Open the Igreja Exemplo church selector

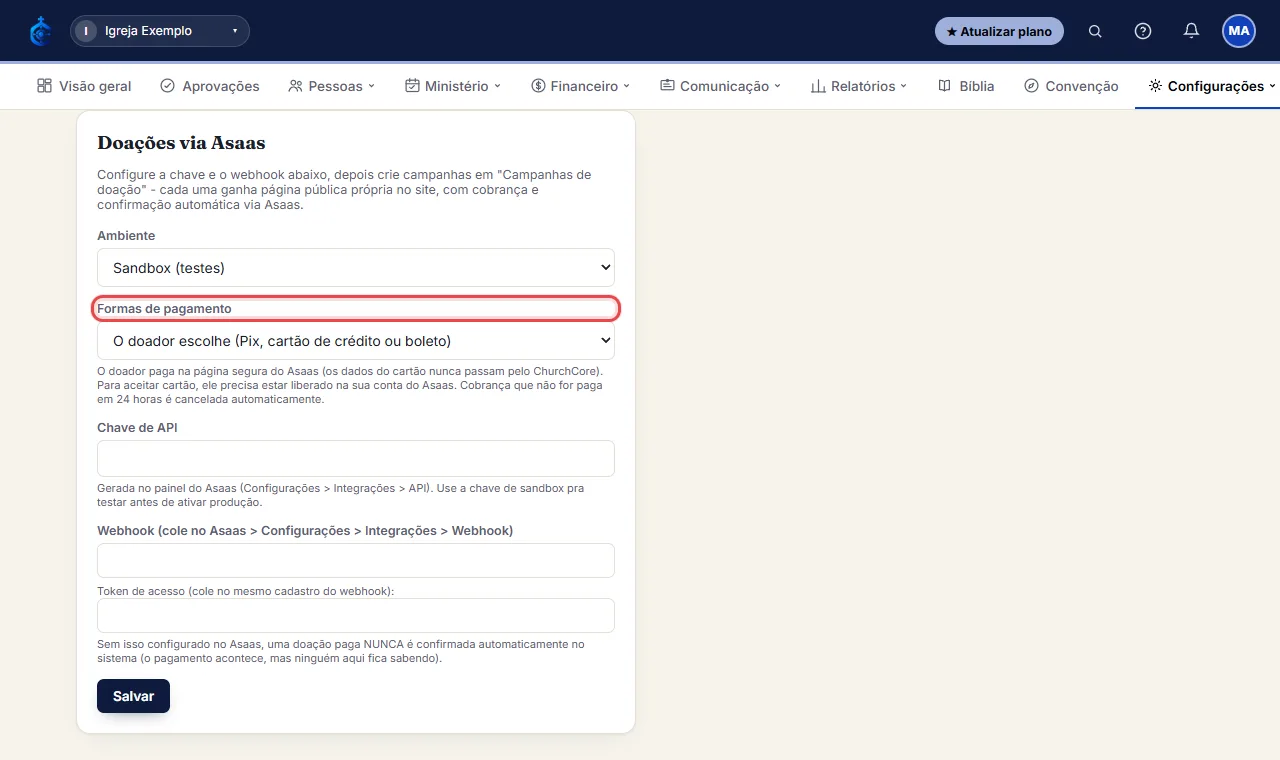160,31
